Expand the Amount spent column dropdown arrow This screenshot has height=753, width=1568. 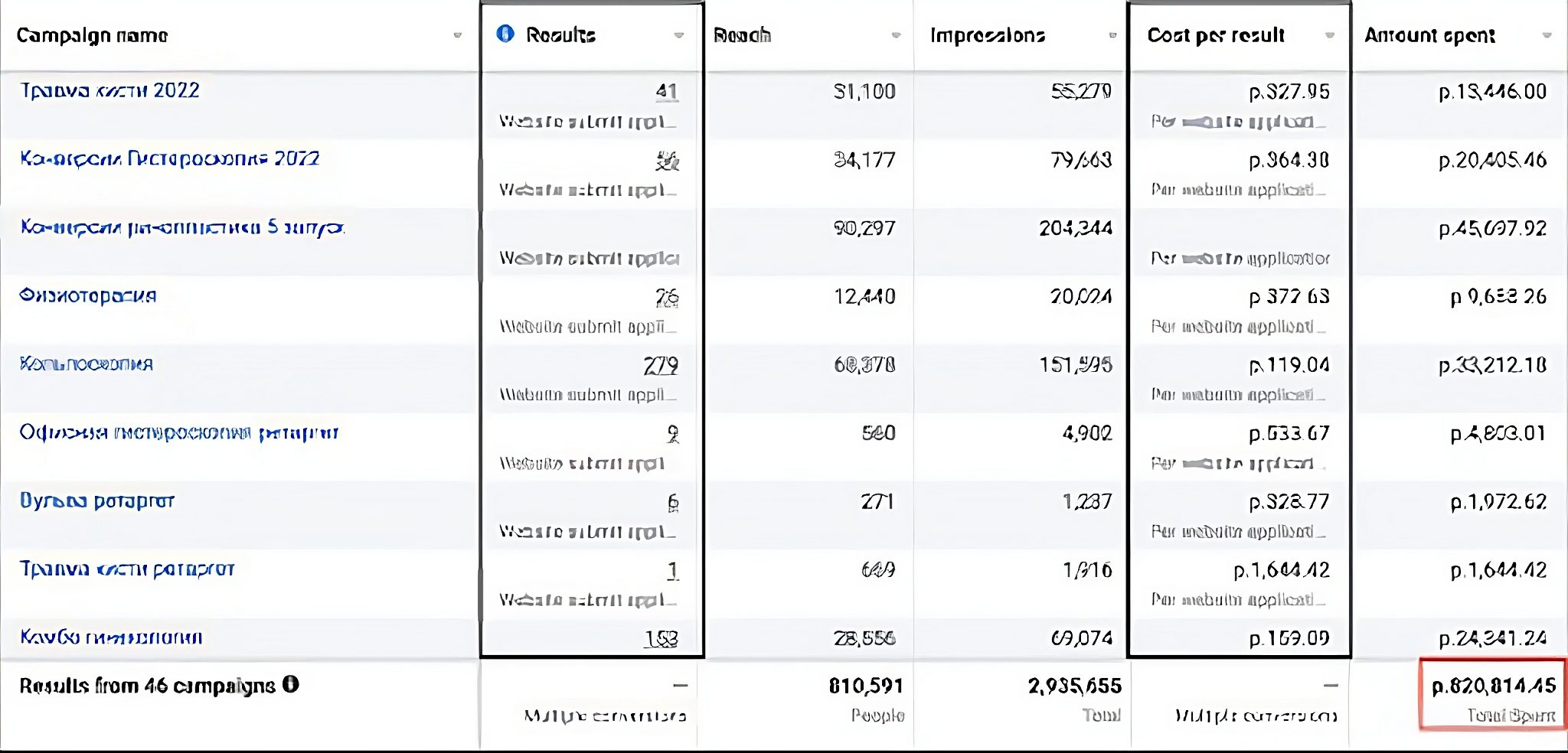(x=1547, y=35)
